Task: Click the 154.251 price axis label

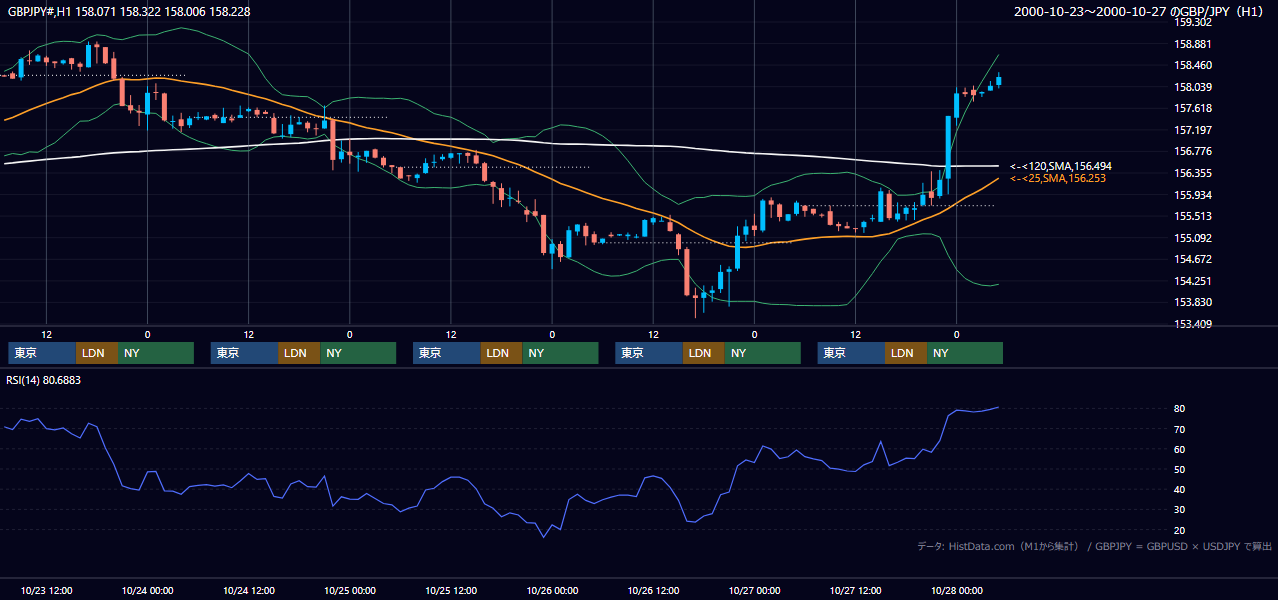Action: pos(1193,281)
